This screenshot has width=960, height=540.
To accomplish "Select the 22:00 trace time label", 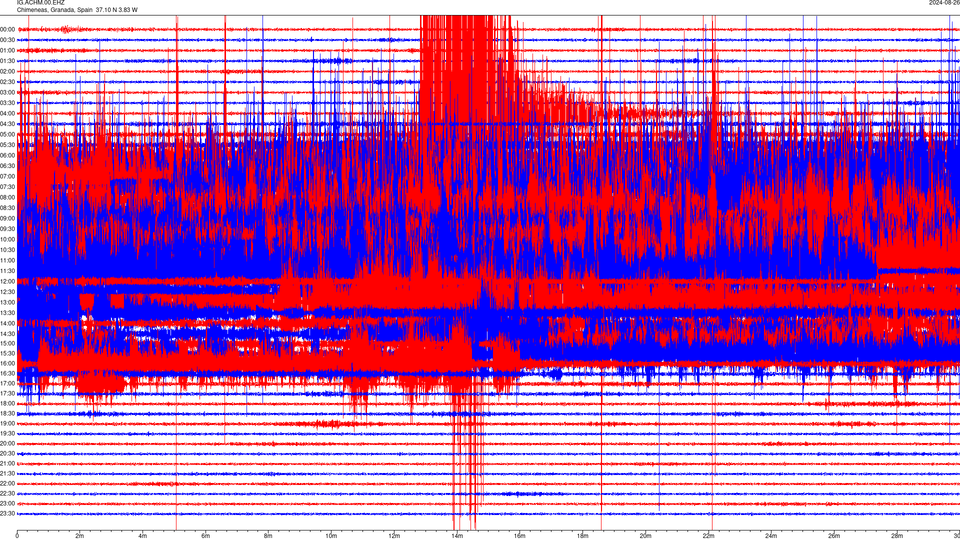I will [x=7, y=484].
